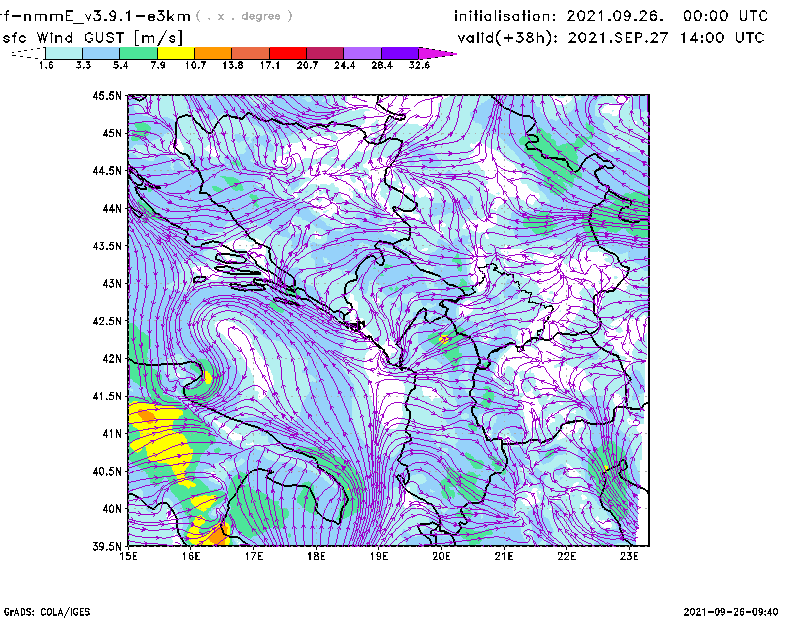Click the light blue legend swatch 3.3–5.4
Image resolution: width=800 pixels, height=618 pixels.
pyautogui.click(x=101, y=53)
